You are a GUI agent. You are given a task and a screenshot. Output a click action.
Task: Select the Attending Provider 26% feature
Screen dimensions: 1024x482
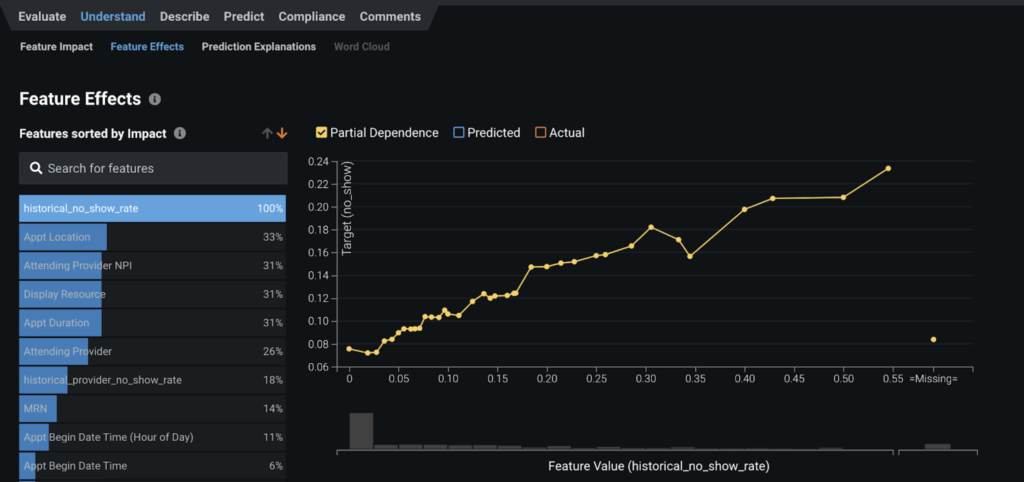point(152,351)
